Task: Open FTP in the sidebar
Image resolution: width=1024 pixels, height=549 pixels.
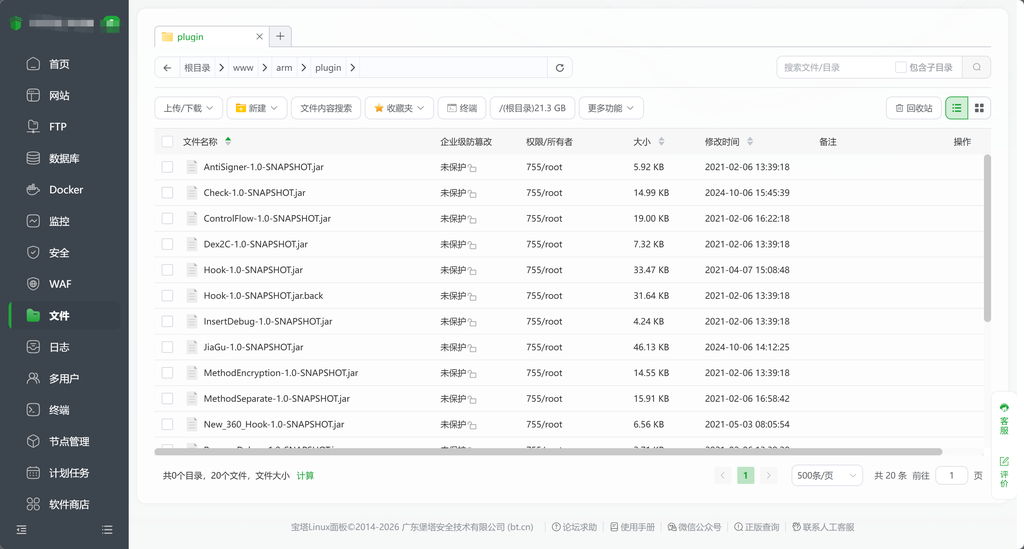Action: pyautogui.click(x=57, y=127)
